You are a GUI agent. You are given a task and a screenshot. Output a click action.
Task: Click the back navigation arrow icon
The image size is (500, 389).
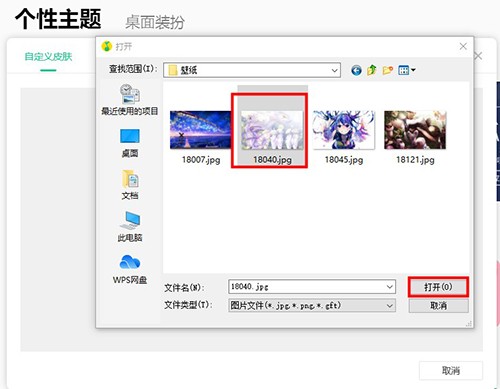point(356,70)
